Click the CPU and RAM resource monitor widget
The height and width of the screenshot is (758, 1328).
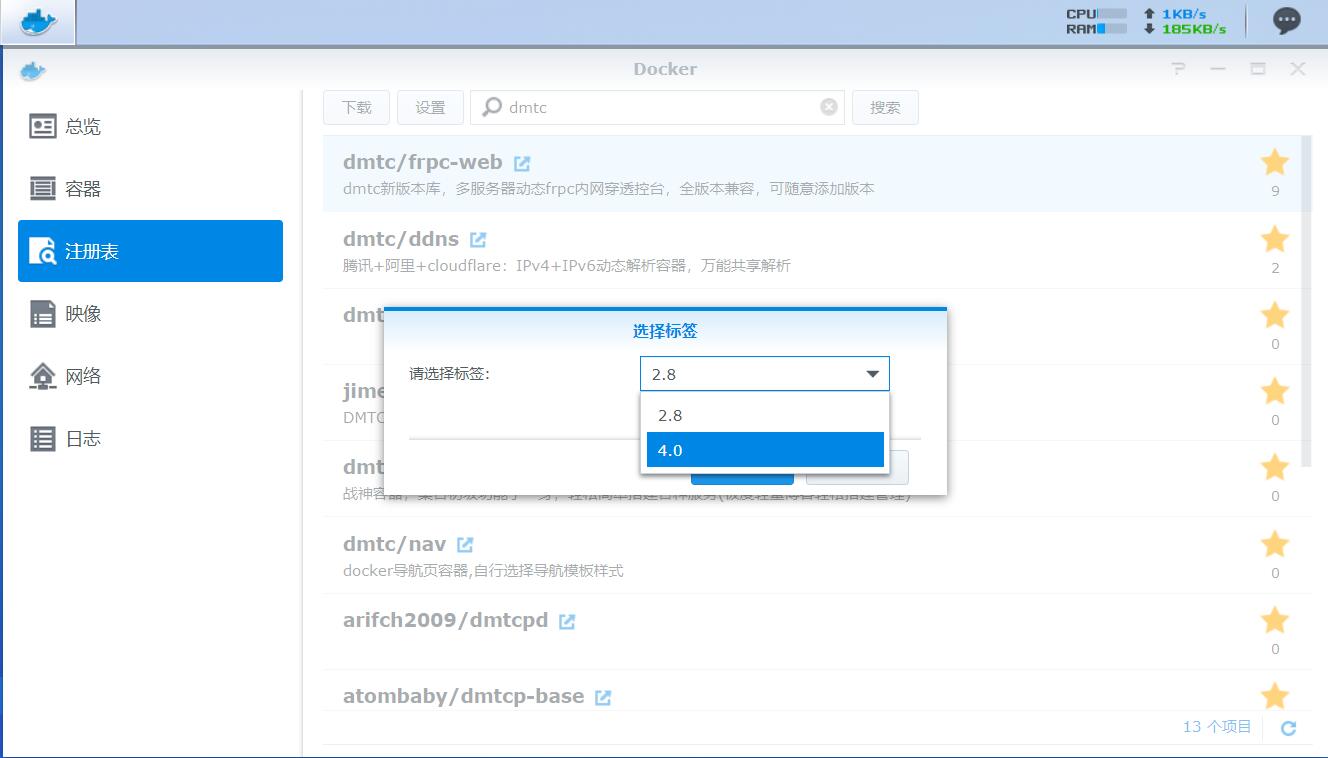coord(1097,21)
